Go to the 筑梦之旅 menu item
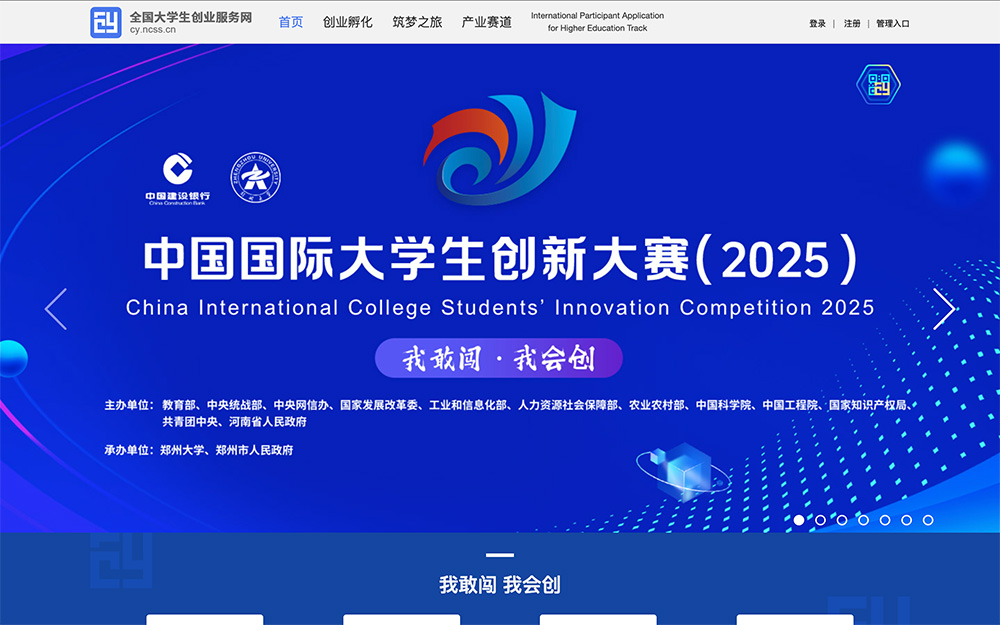This screenshot has width=1000, height=625. (417, 22)
